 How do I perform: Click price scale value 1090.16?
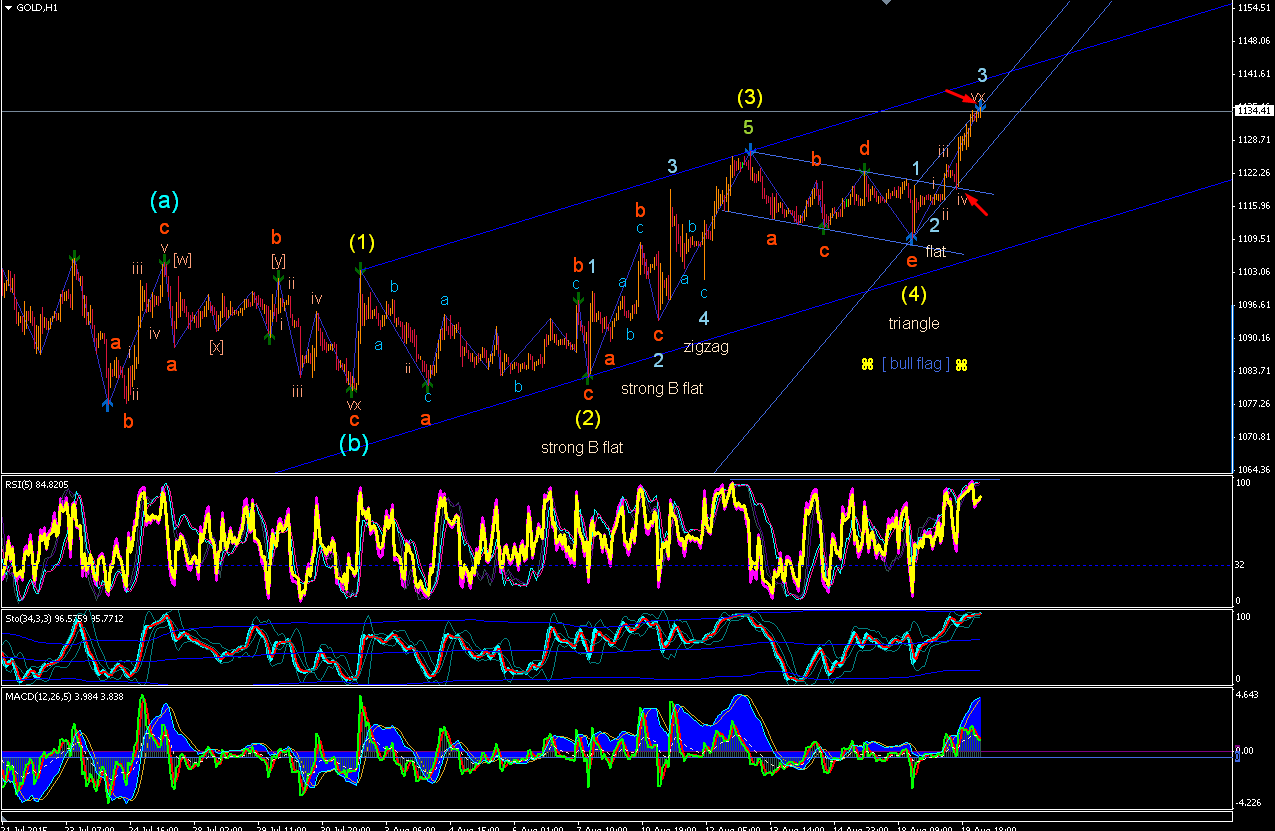[1253, 338]
